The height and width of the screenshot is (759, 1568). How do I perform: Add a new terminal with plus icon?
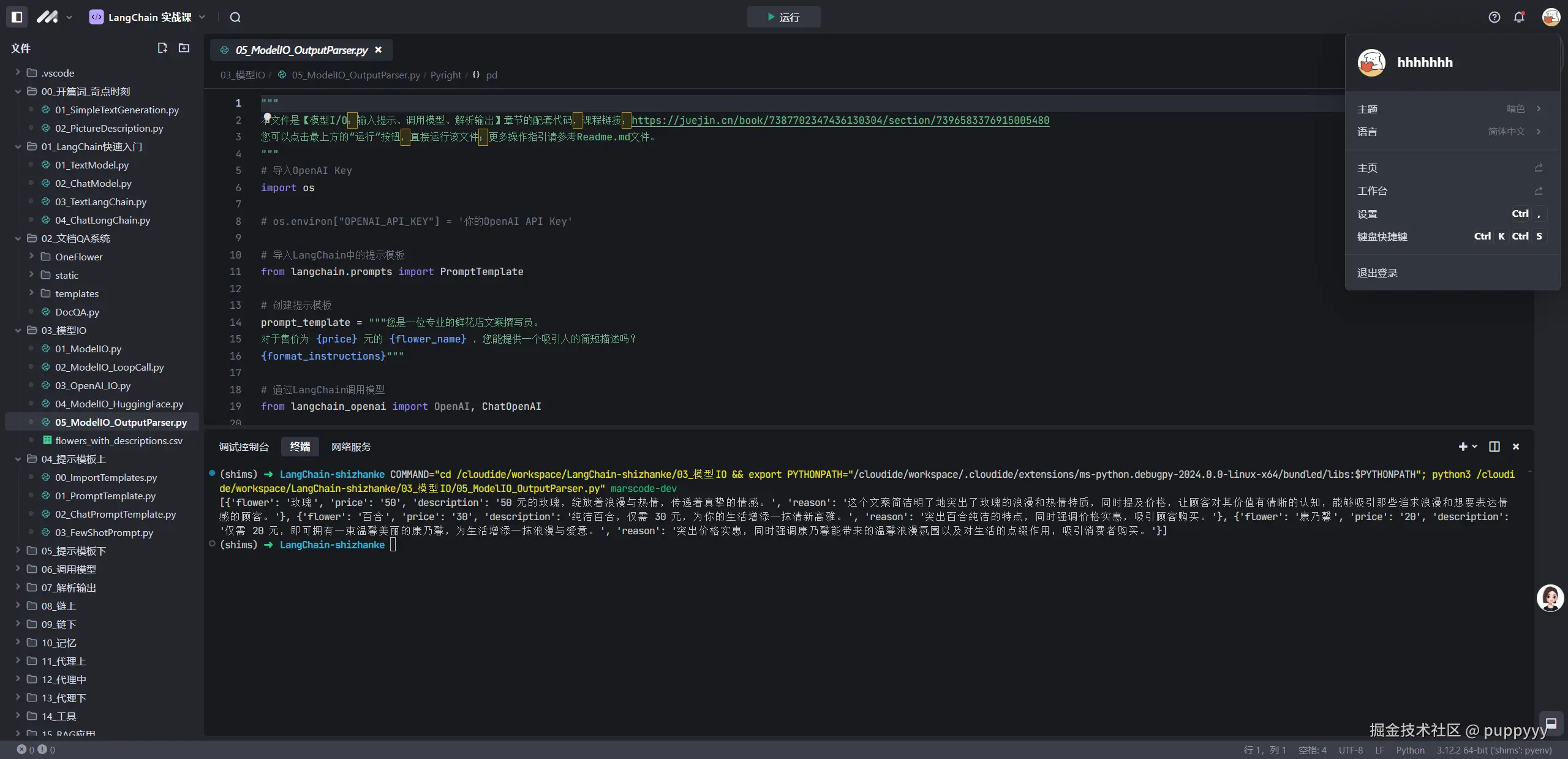coord(1463,447)
